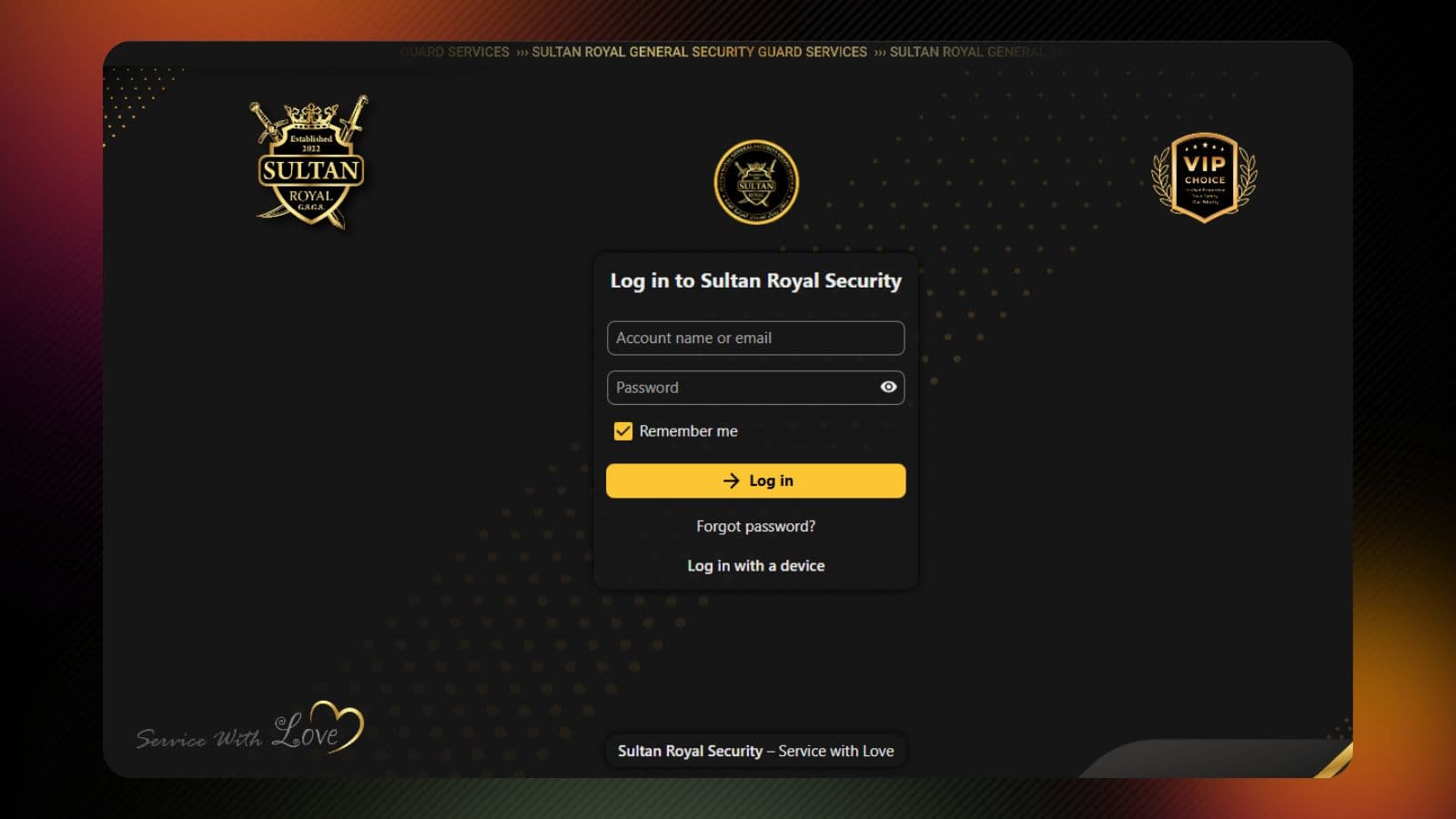
Task: Show password using the eye icon
Action: (x=888, y=387)
